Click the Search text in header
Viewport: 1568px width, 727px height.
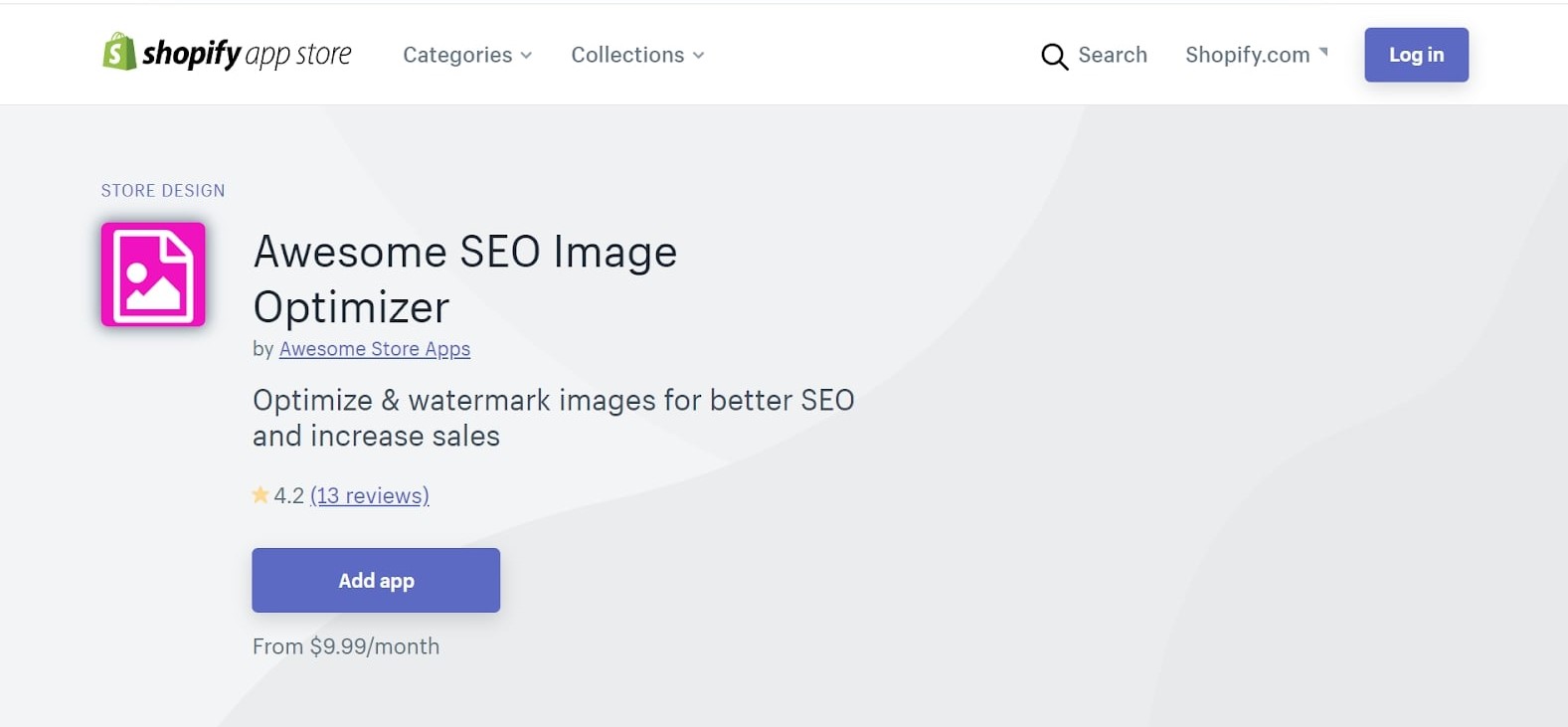pyautogui.click(x=1113, y=55)
